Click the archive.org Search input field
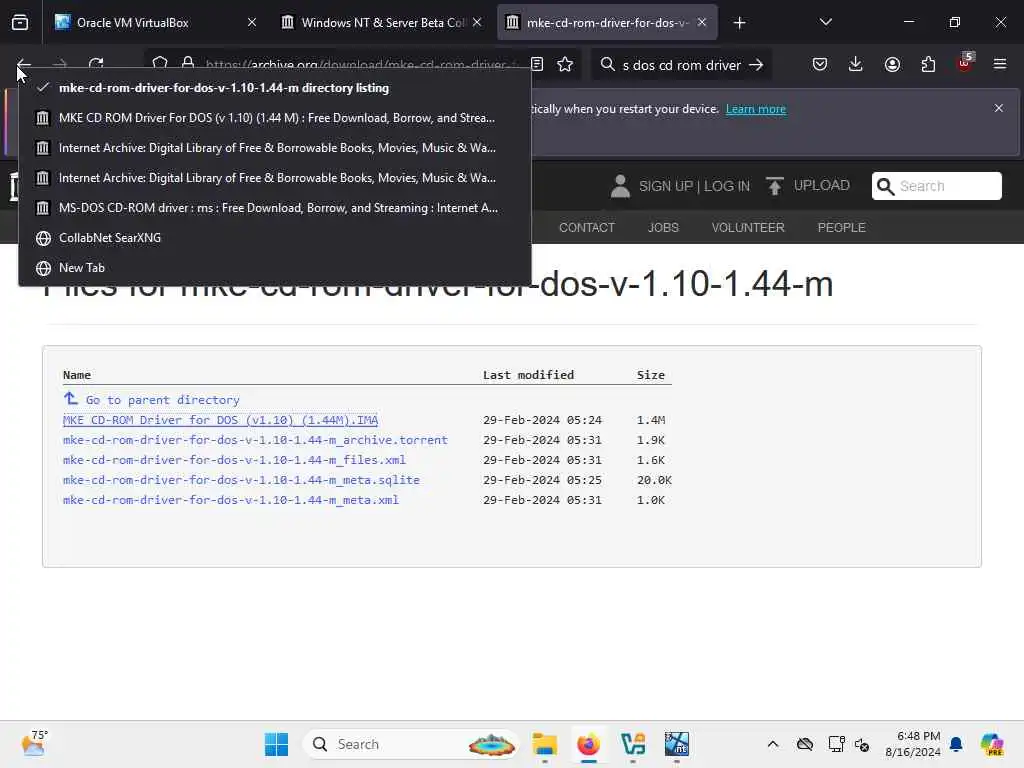Screen dimensions: 1024x768 [936, 185]
